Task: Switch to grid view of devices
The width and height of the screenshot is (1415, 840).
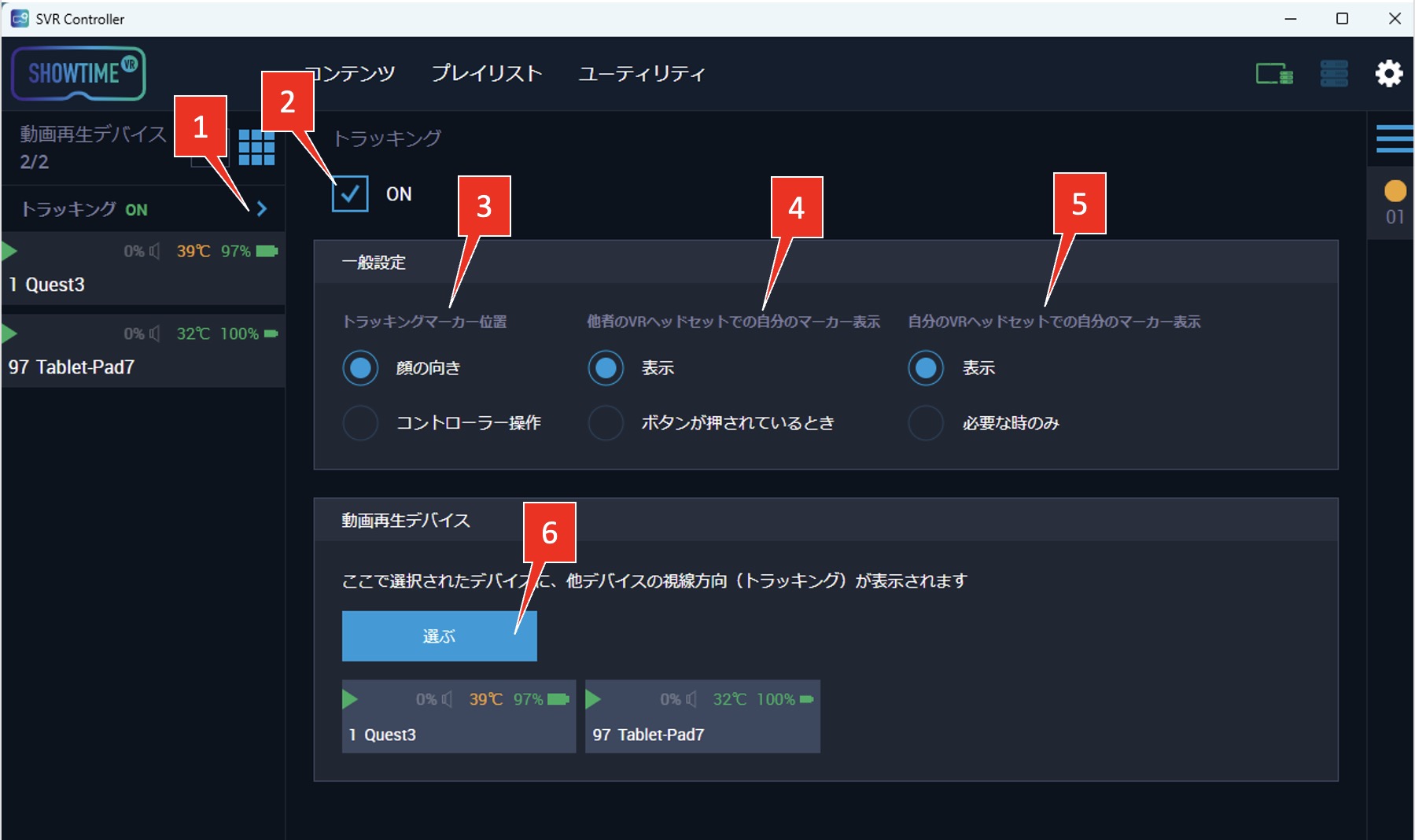Action: (x=256, y=147)
